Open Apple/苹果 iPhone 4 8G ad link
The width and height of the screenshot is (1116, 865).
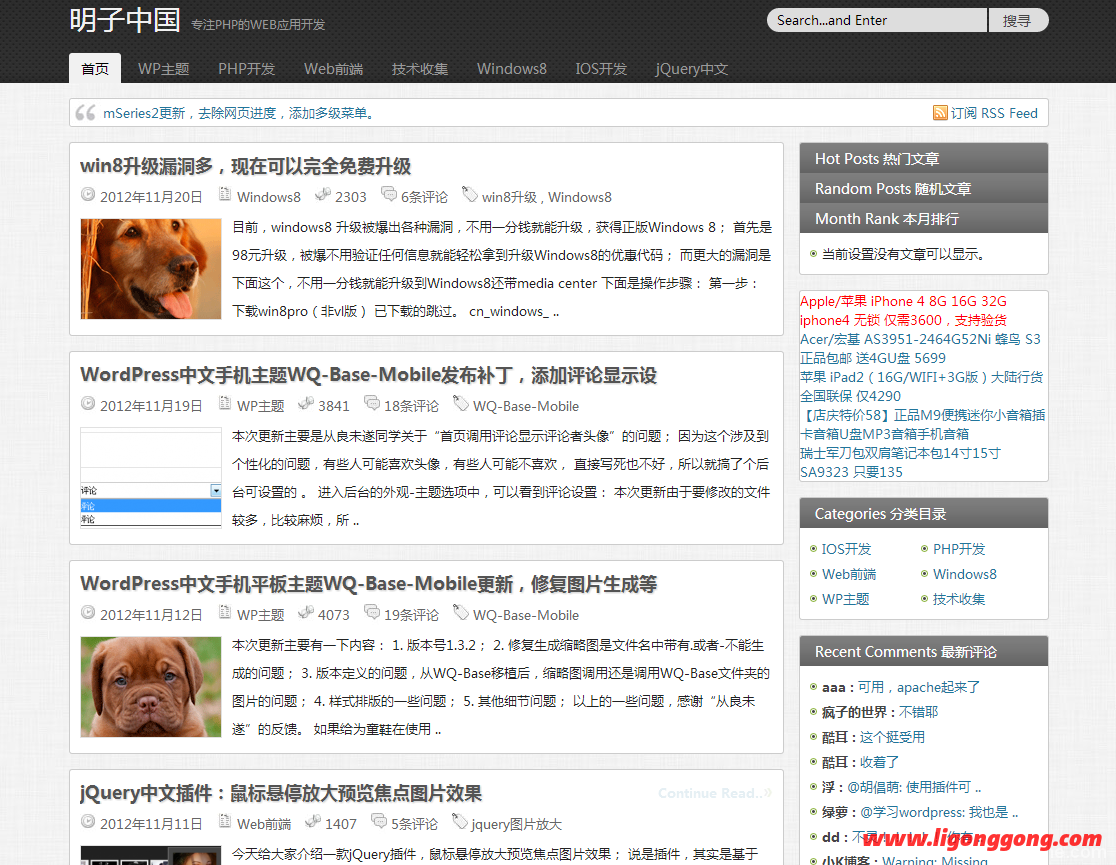click(903, 310)
